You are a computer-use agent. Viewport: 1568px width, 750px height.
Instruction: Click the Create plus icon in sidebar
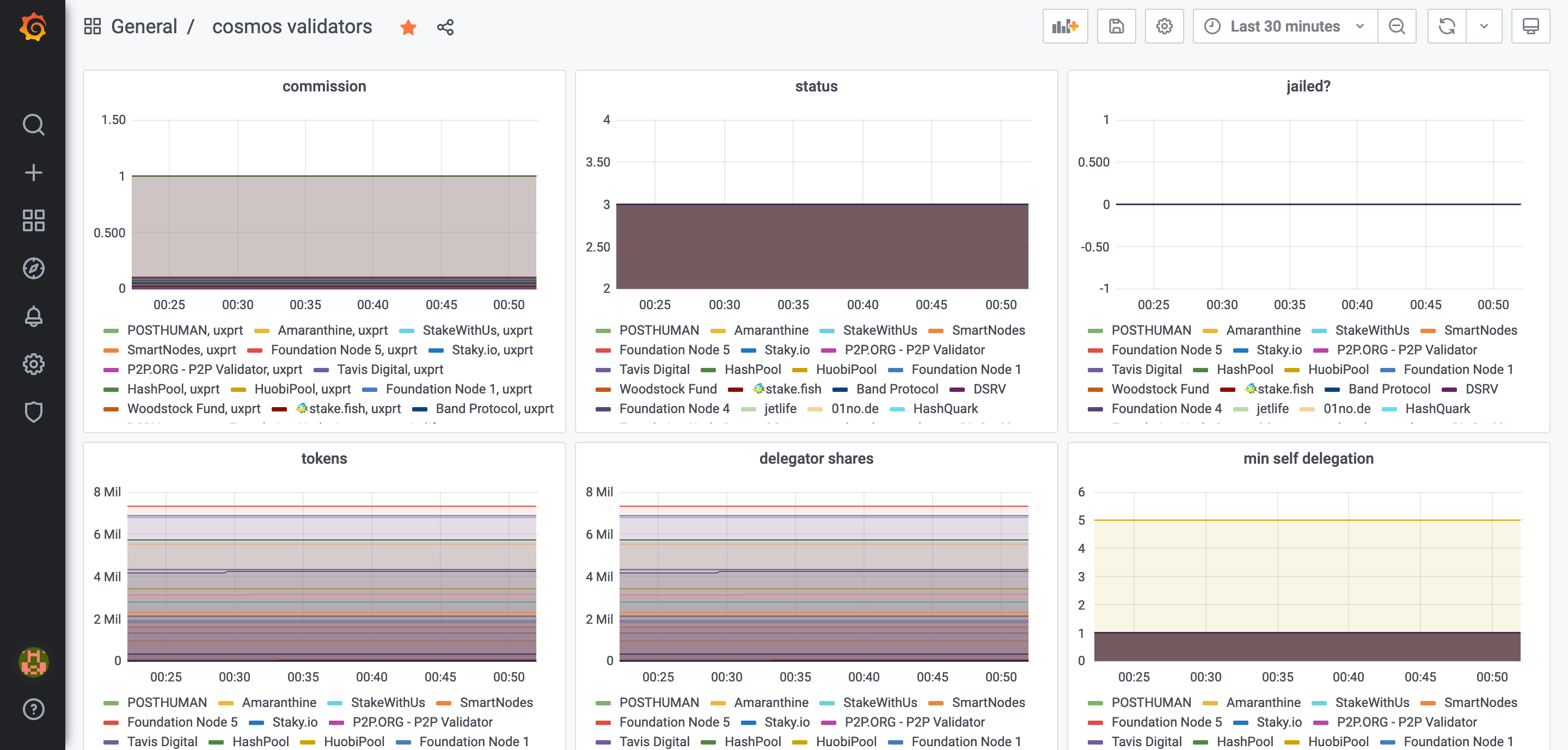pyautogui.click(x=33, y=173)
